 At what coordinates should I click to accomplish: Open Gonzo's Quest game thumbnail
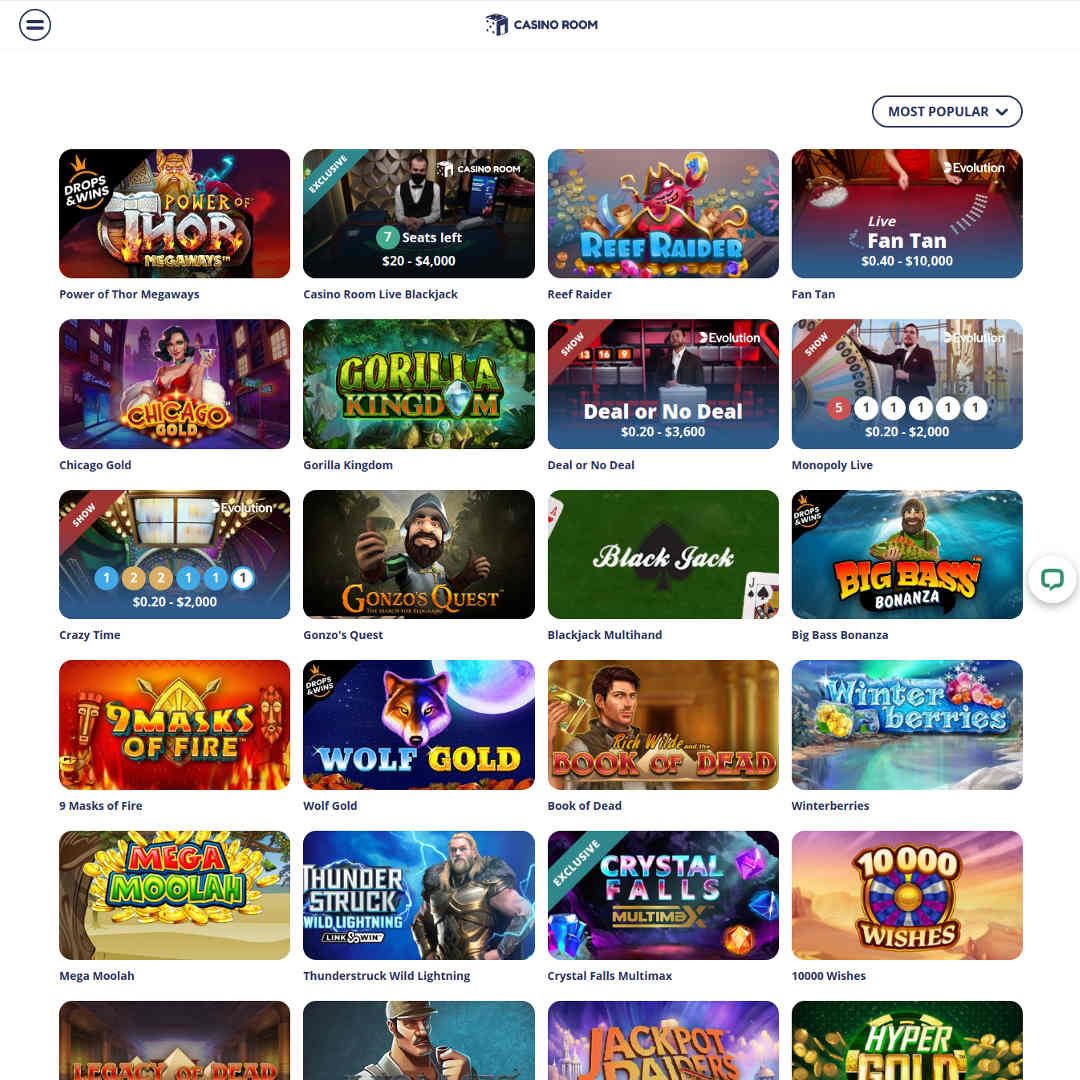pos(419,554)
